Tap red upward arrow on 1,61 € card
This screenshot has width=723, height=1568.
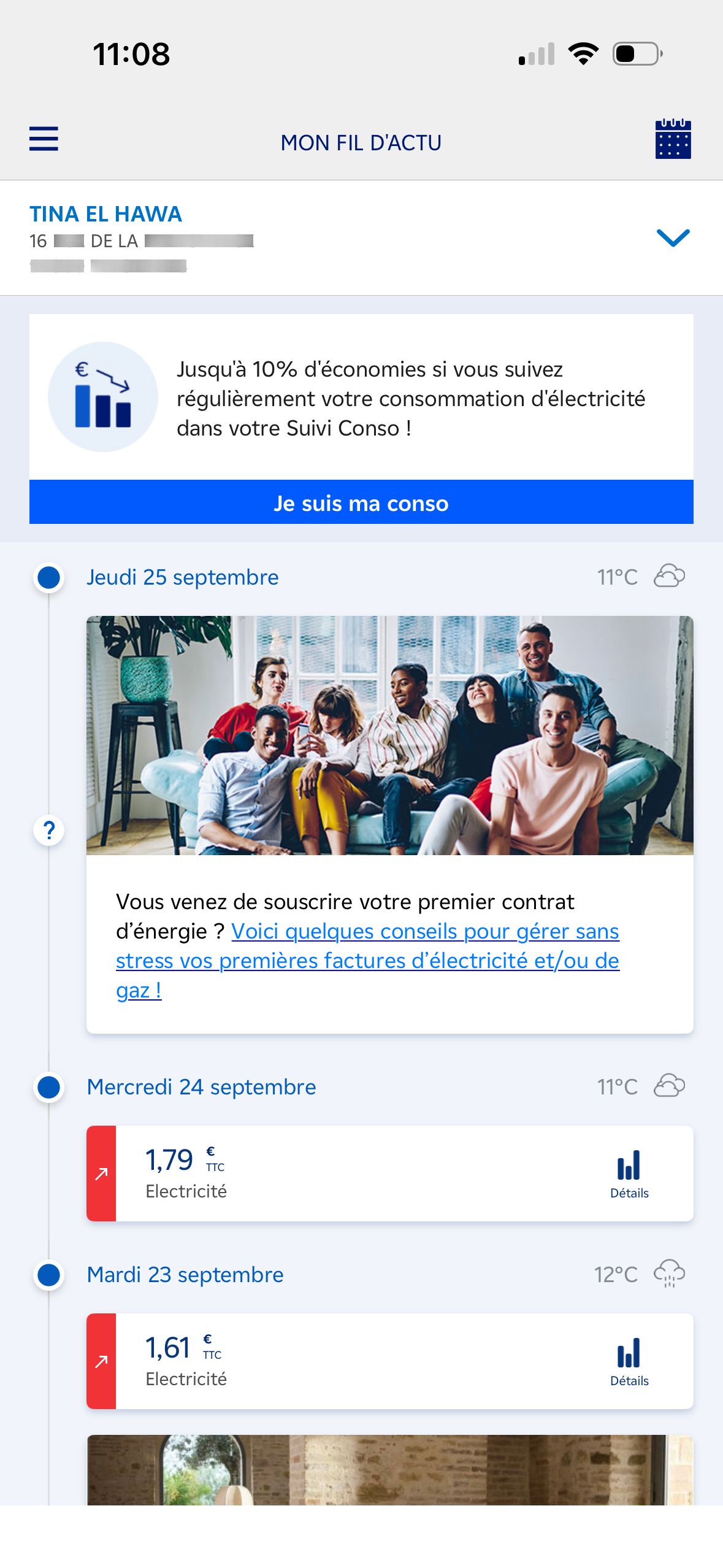pyautogui.click(x=101, y=1361)
